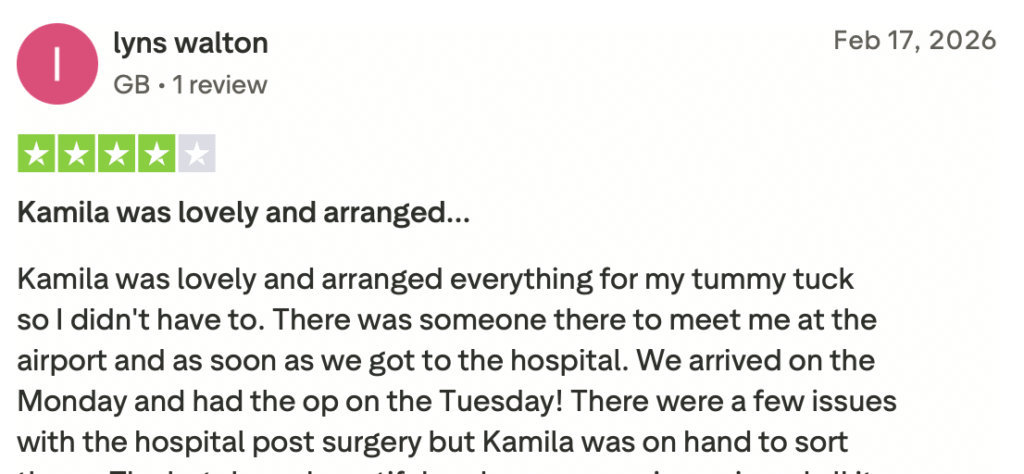
Task: Click the third green rating star
Action: click(x=117, y=154)
